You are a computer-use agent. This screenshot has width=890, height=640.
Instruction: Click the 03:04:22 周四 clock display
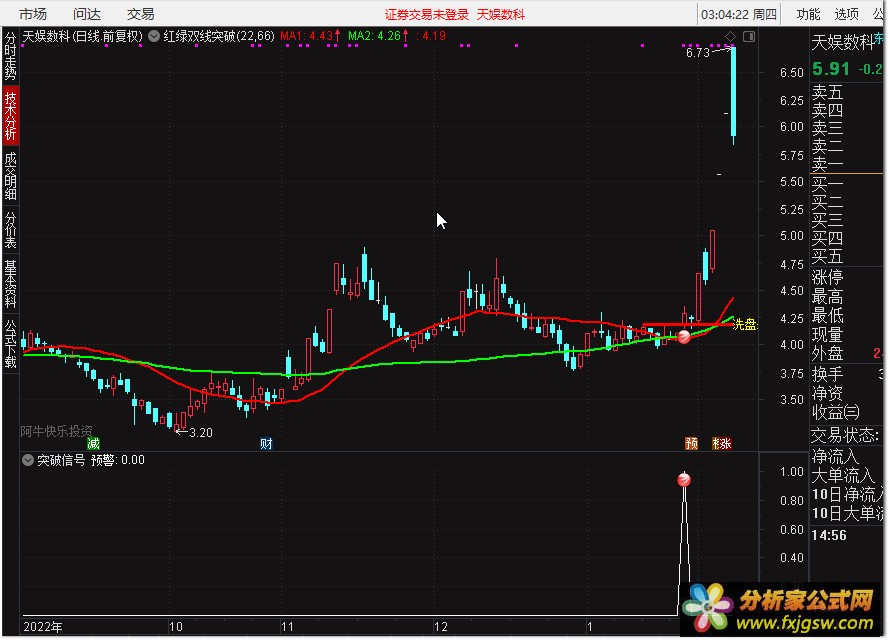738,14
